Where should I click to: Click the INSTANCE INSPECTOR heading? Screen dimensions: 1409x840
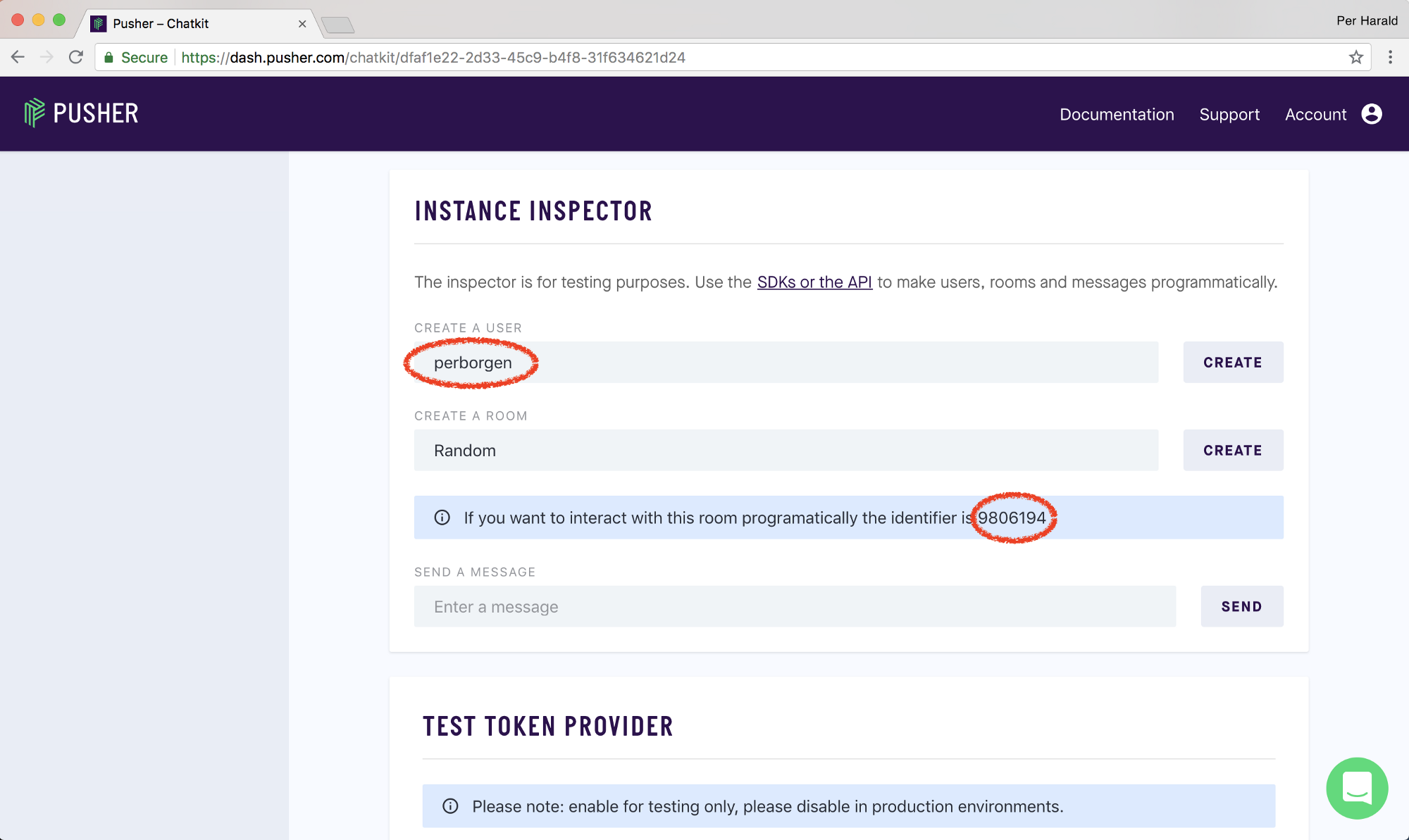533,211
